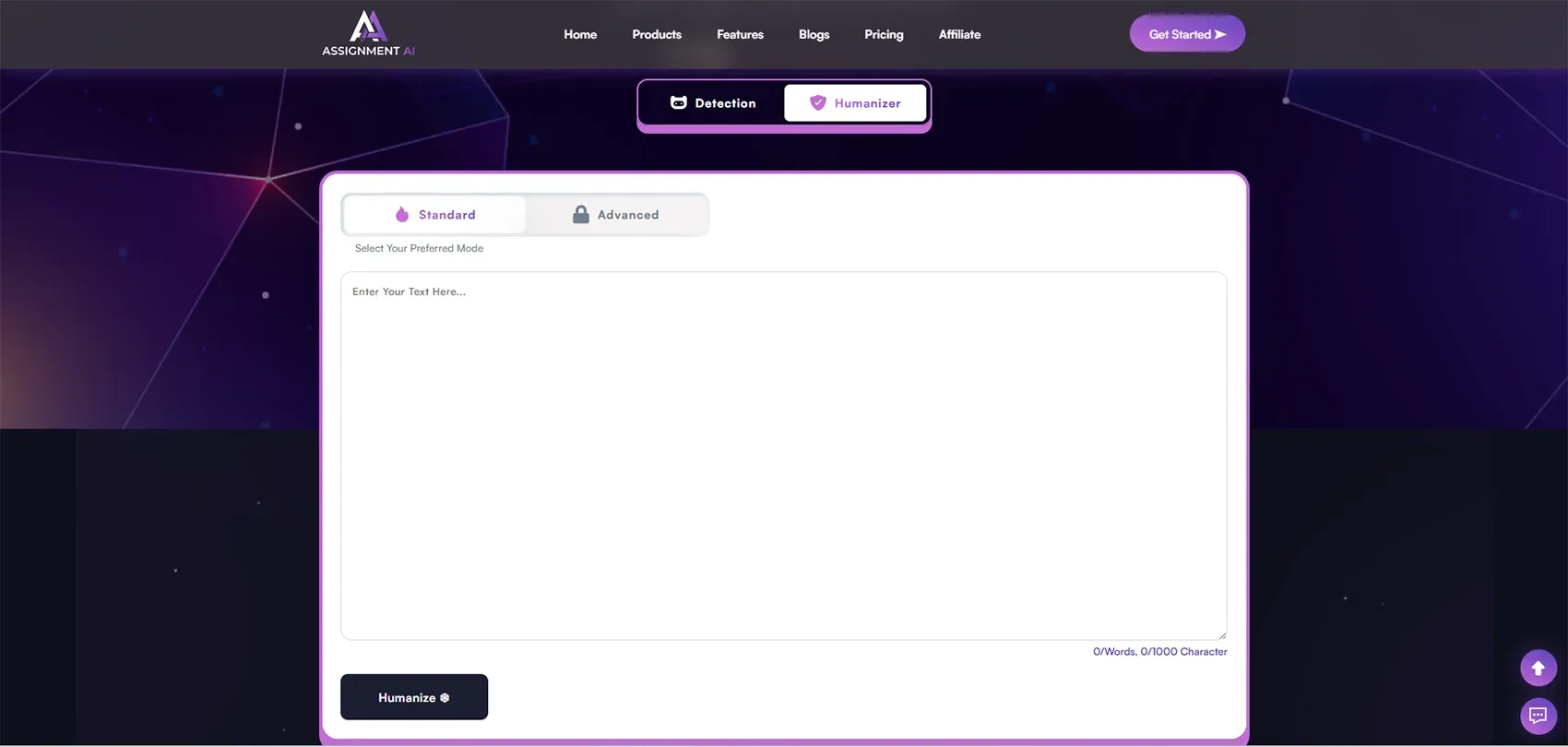Image resolution: width=1568 pixels, height=747 pixels.
Task: Go to the Home page
Action: click(x=580, y=34)
